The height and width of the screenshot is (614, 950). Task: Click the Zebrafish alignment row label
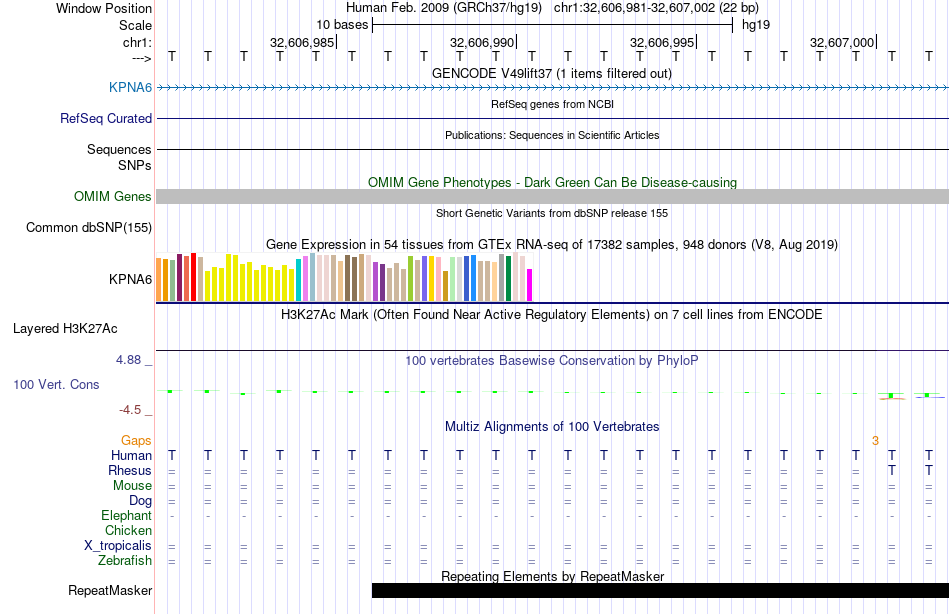coord(125,561)
